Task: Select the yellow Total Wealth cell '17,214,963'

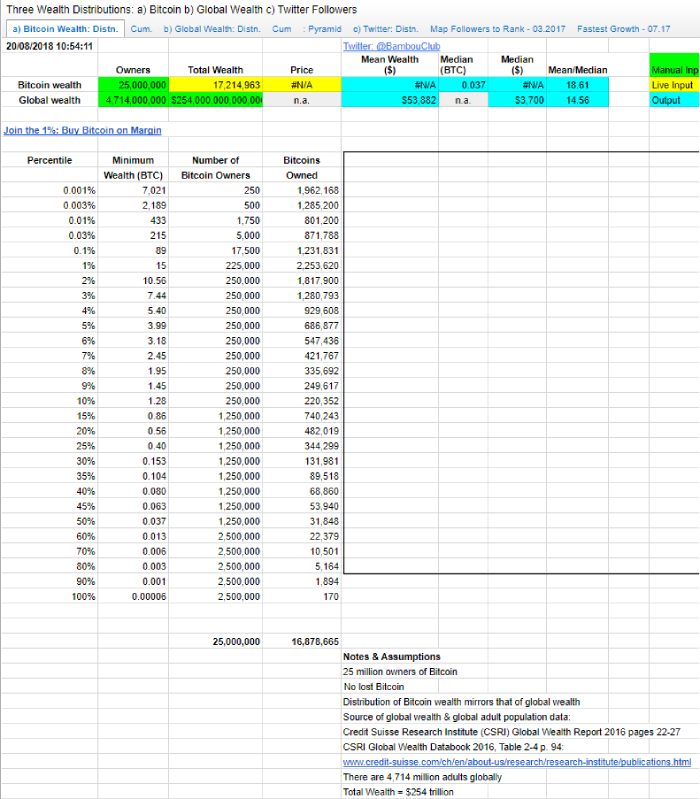Action: [x=216, y=85]
